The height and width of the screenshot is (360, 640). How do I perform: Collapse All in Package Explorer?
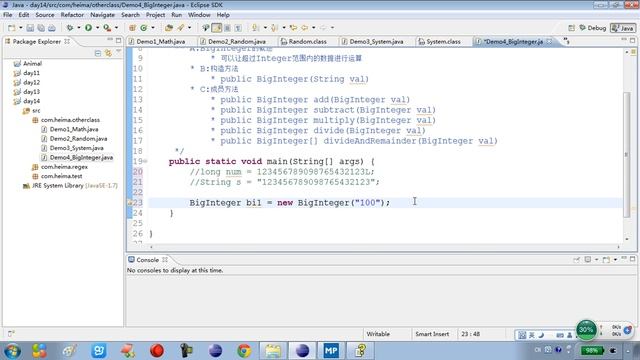[x=98, y=53]
